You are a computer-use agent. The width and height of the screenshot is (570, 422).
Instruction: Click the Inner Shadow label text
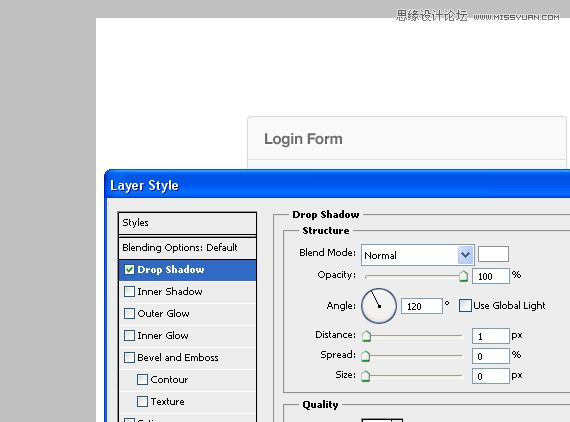coord(170,292)
